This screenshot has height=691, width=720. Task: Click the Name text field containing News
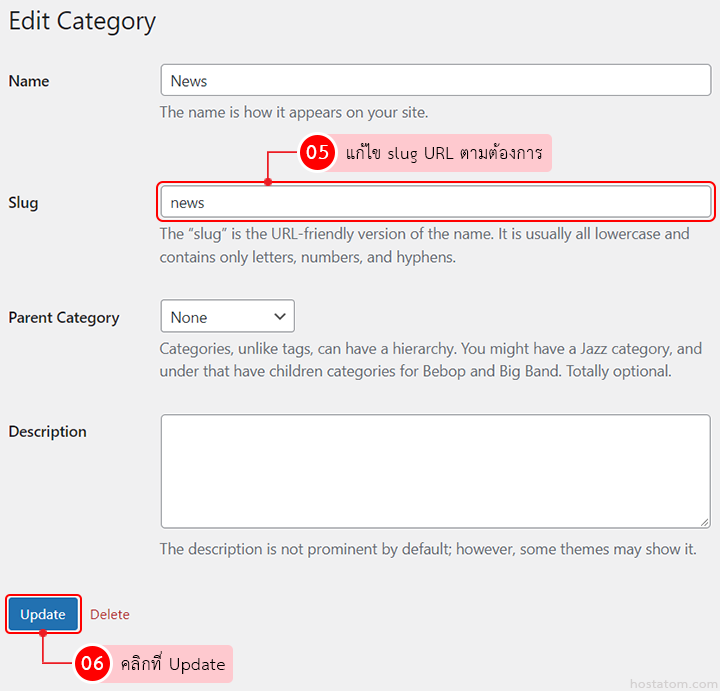(x=435, y=81)
